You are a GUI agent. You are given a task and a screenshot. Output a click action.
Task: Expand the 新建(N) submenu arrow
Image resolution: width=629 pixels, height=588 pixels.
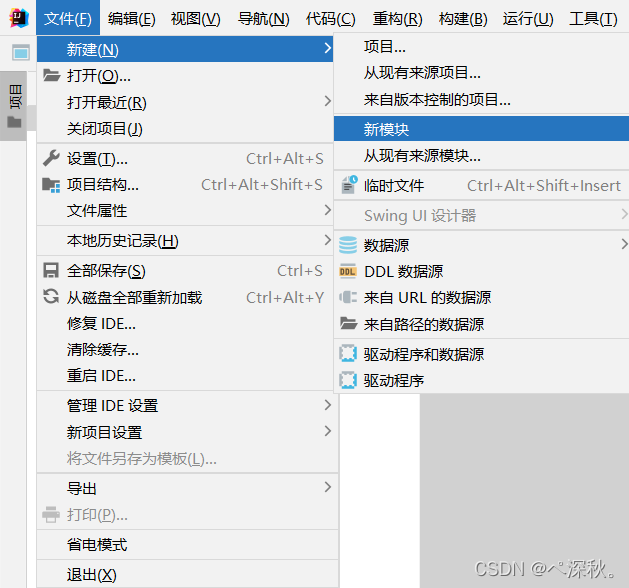pos(327,49)
